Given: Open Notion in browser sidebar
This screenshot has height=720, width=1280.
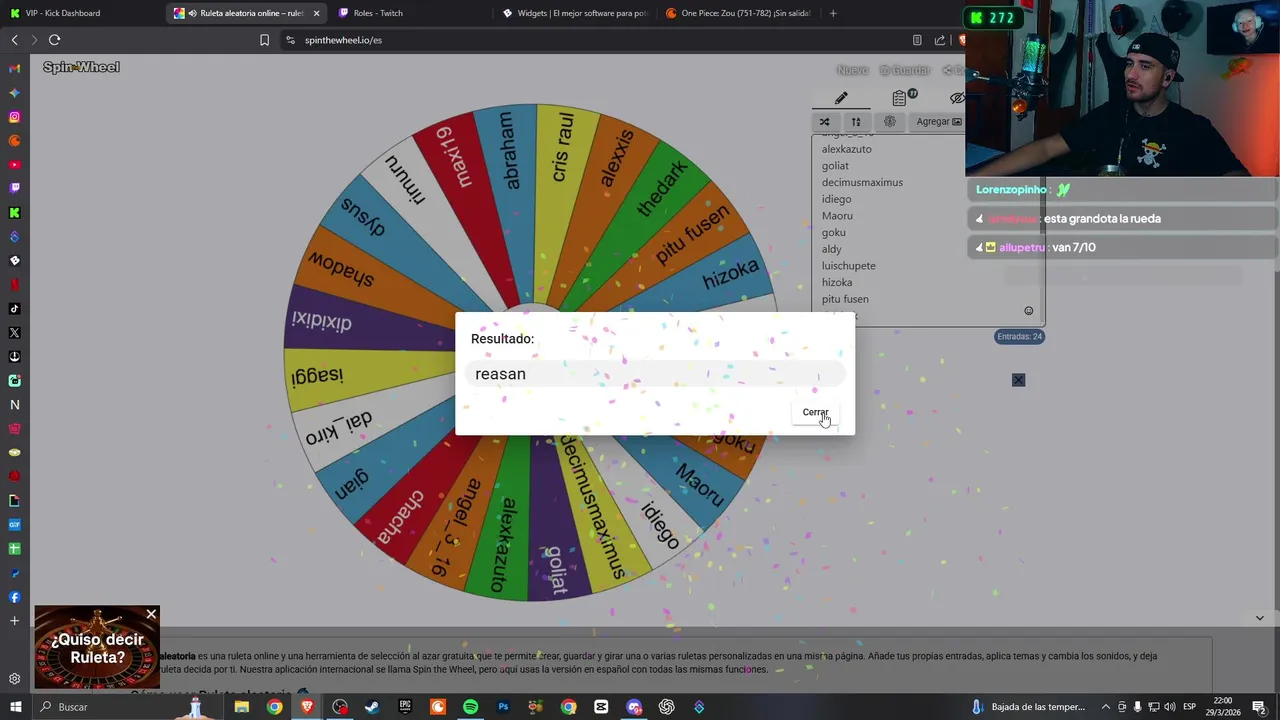Looking at the screenshot, I should coord(14,405).
